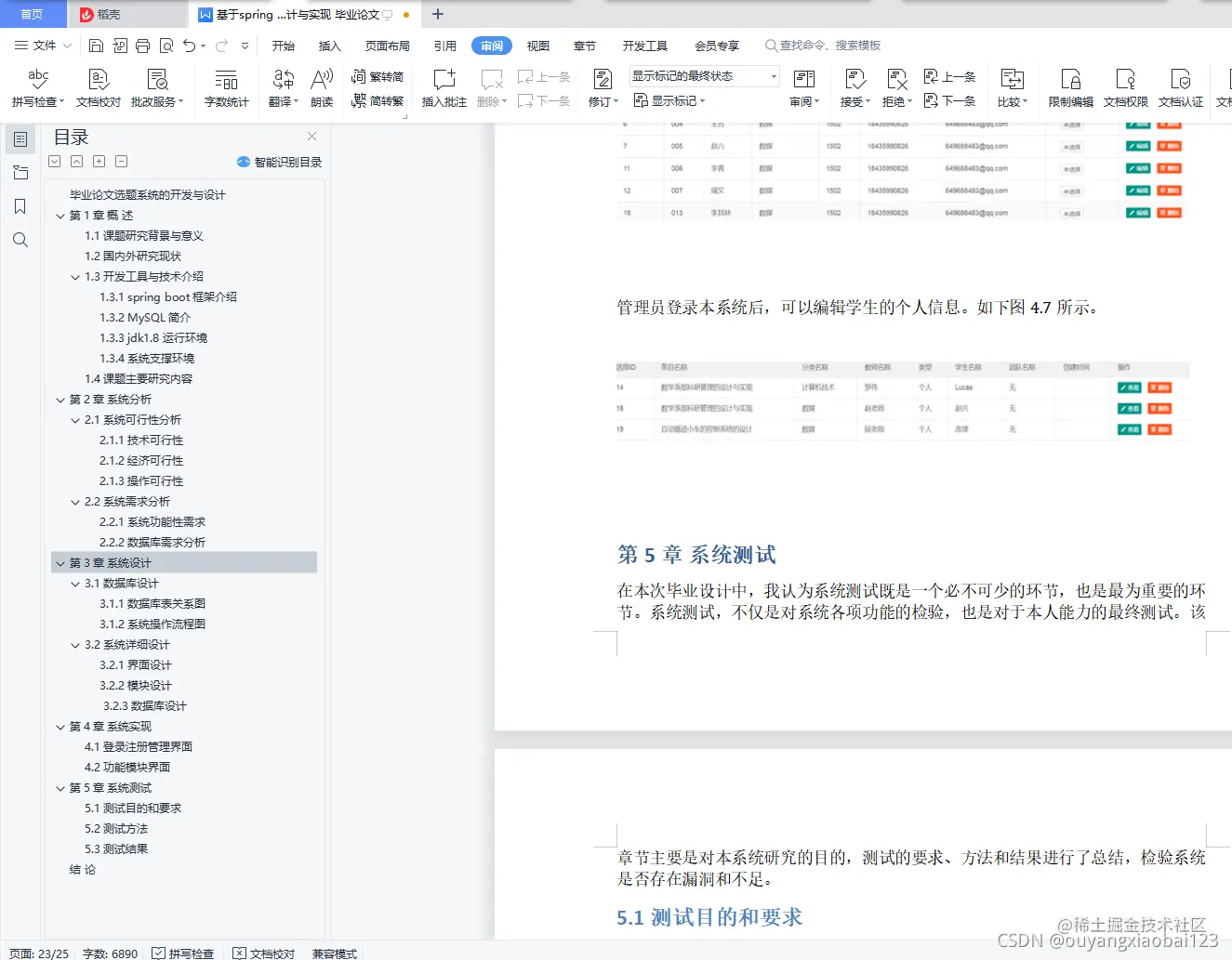Click 兼容模式 in status bar

click(335, 953)
